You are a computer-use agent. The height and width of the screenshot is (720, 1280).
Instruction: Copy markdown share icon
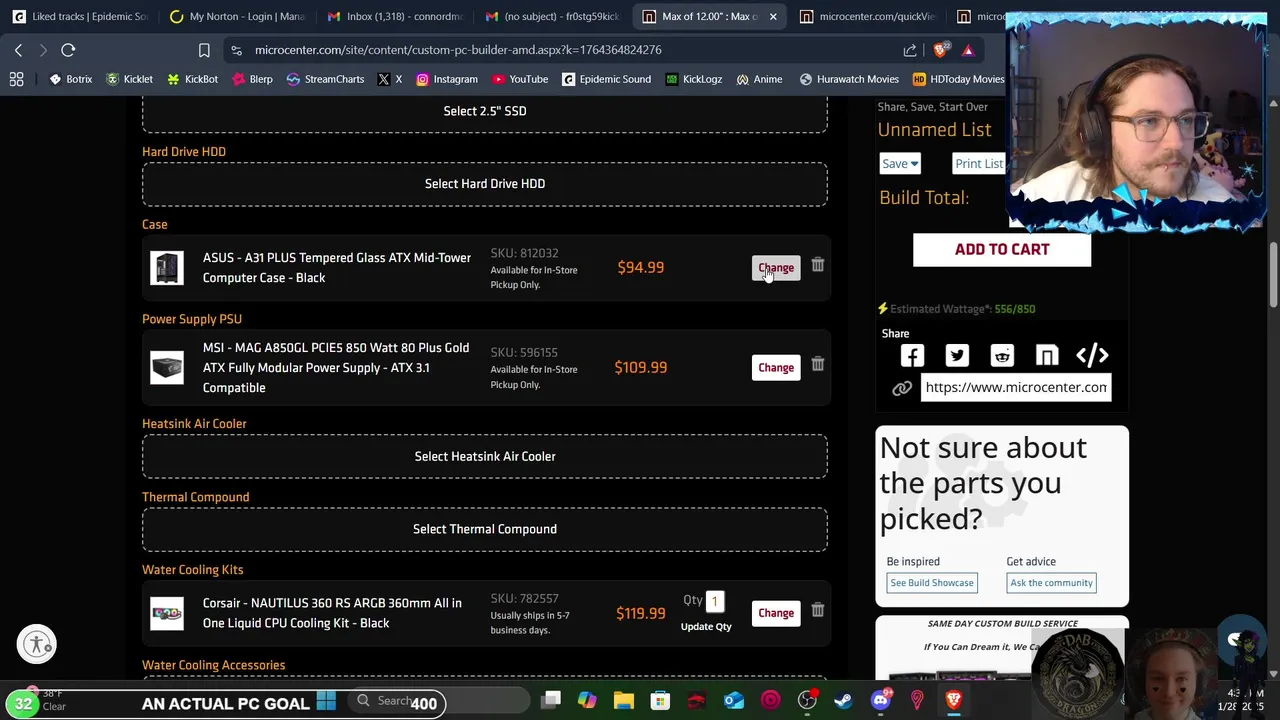[1047, 355]
